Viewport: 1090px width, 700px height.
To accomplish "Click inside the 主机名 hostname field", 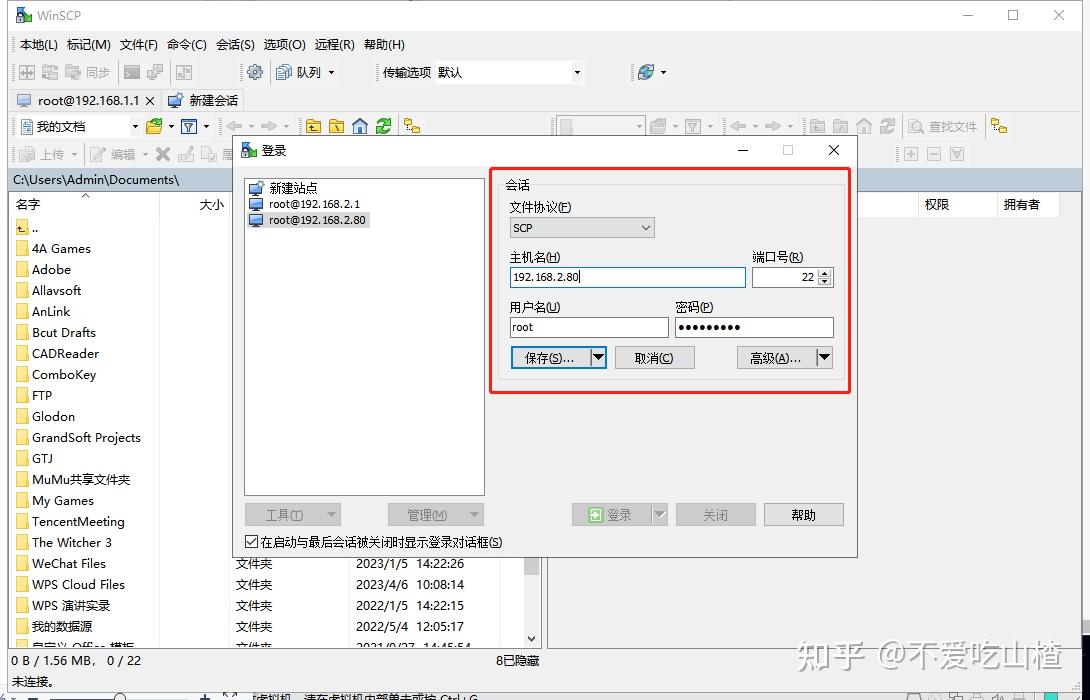I will (627, 277).
